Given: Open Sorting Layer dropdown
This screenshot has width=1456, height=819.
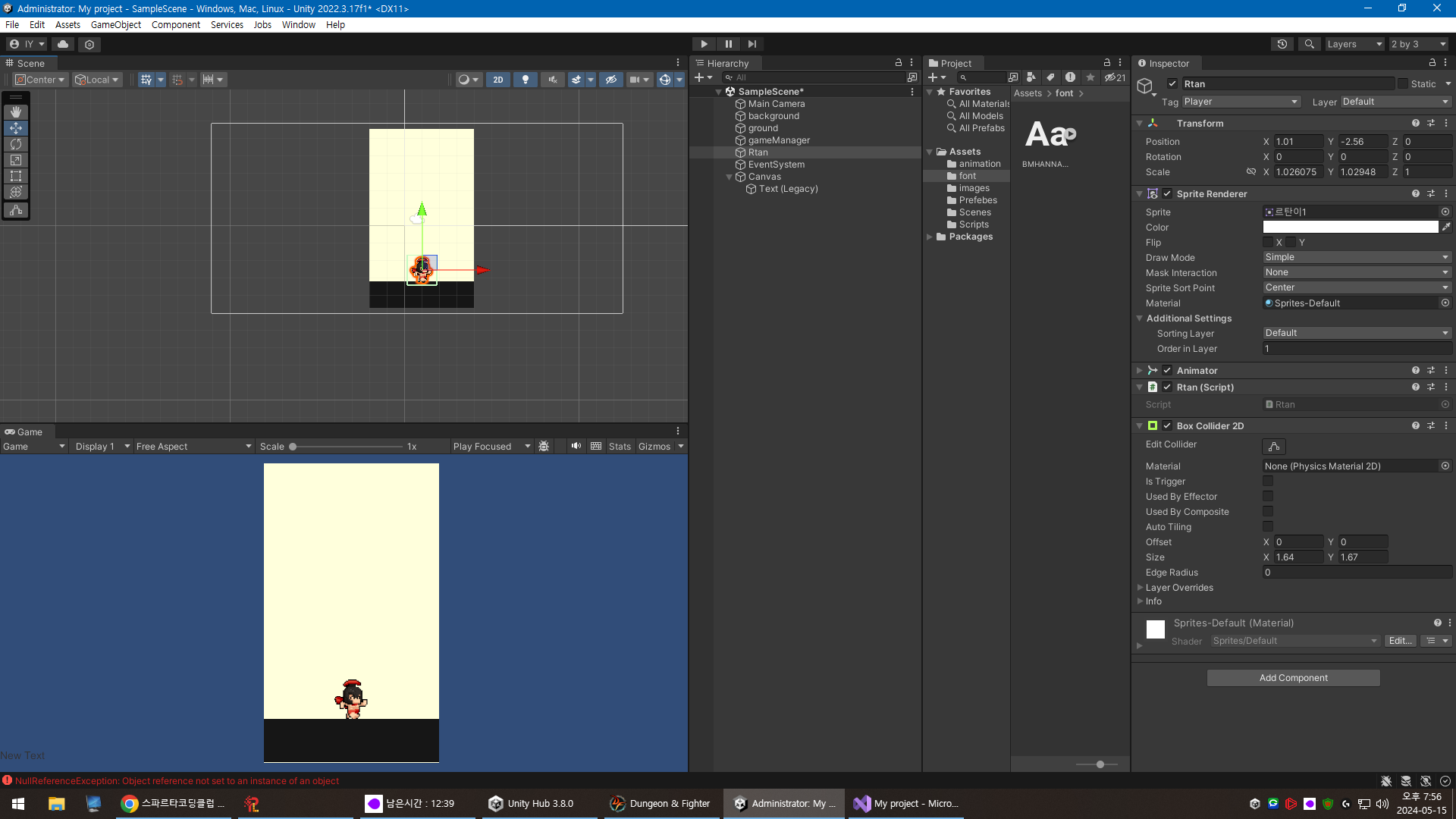Looking at the screenshot, I should click(1357, 333).
